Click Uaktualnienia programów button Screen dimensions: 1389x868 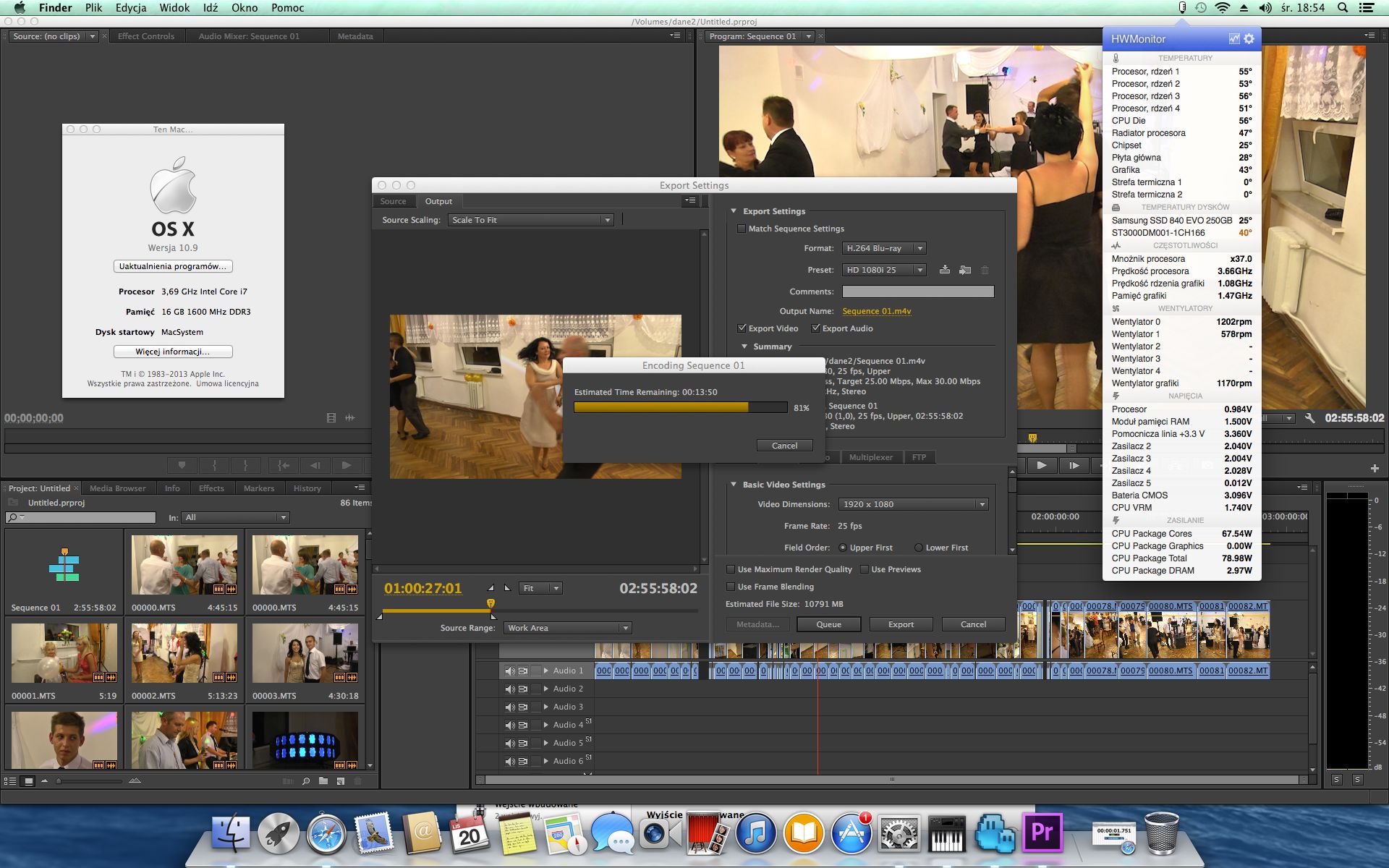click(x=173, y=266)
